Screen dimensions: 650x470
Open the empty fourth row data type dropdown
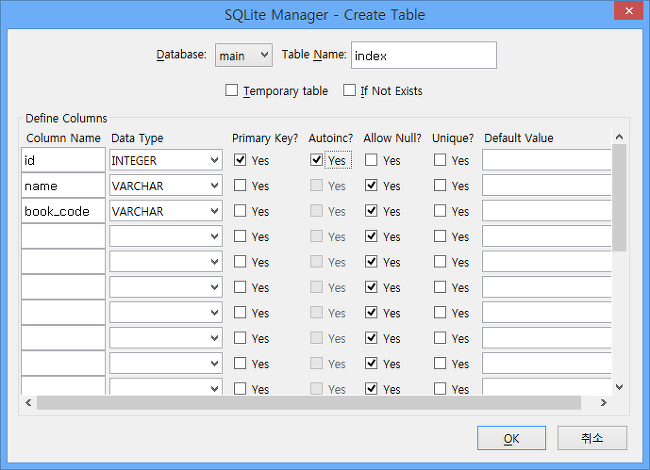tap(166, 236)
